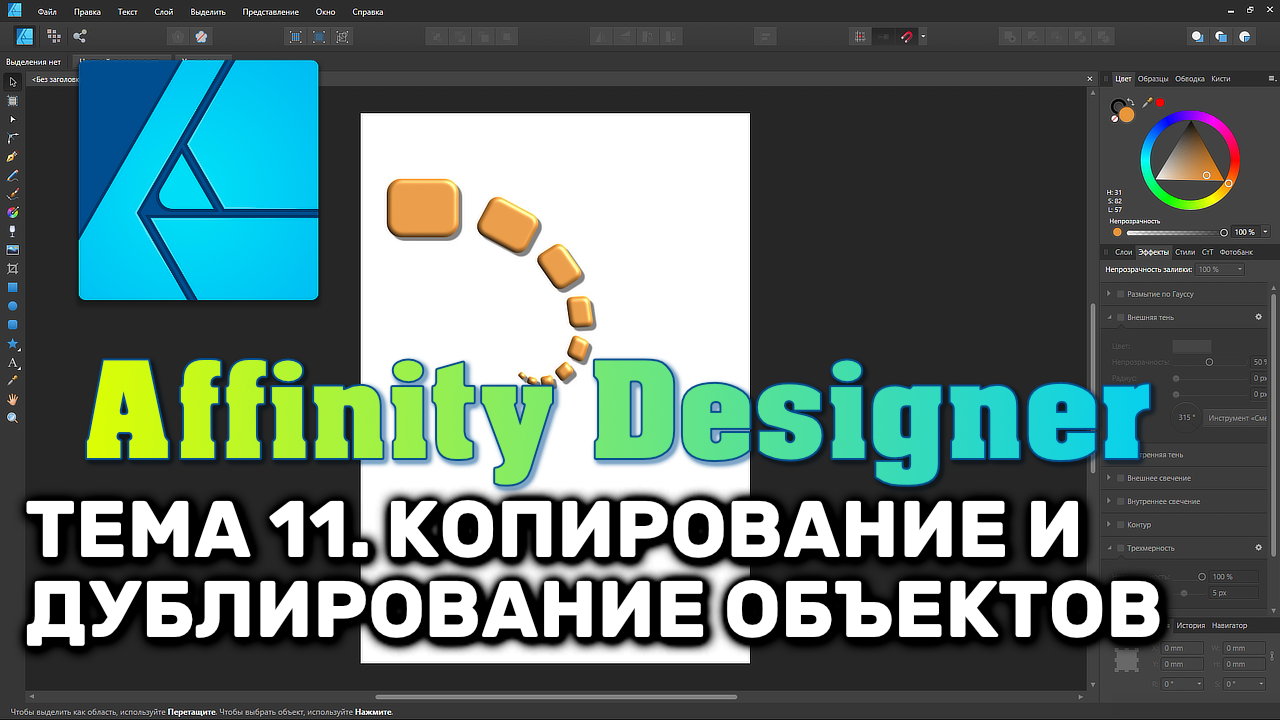Select the Corner tool
Image resolution: width=1280 pixels, height=720 pixels.
13,138
